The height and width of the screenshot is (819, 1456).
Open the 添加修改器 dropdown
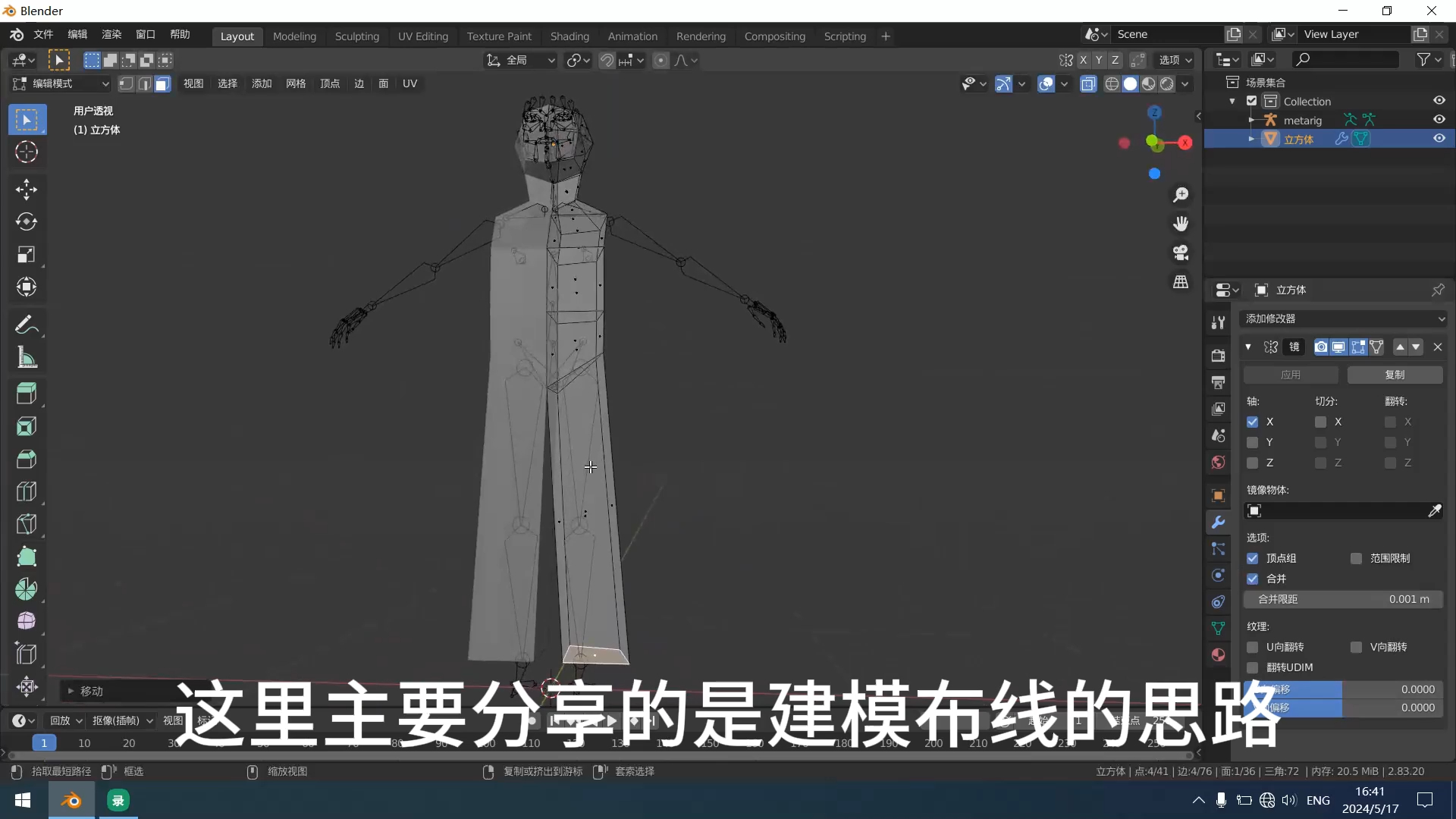(x=1343, y=318)
